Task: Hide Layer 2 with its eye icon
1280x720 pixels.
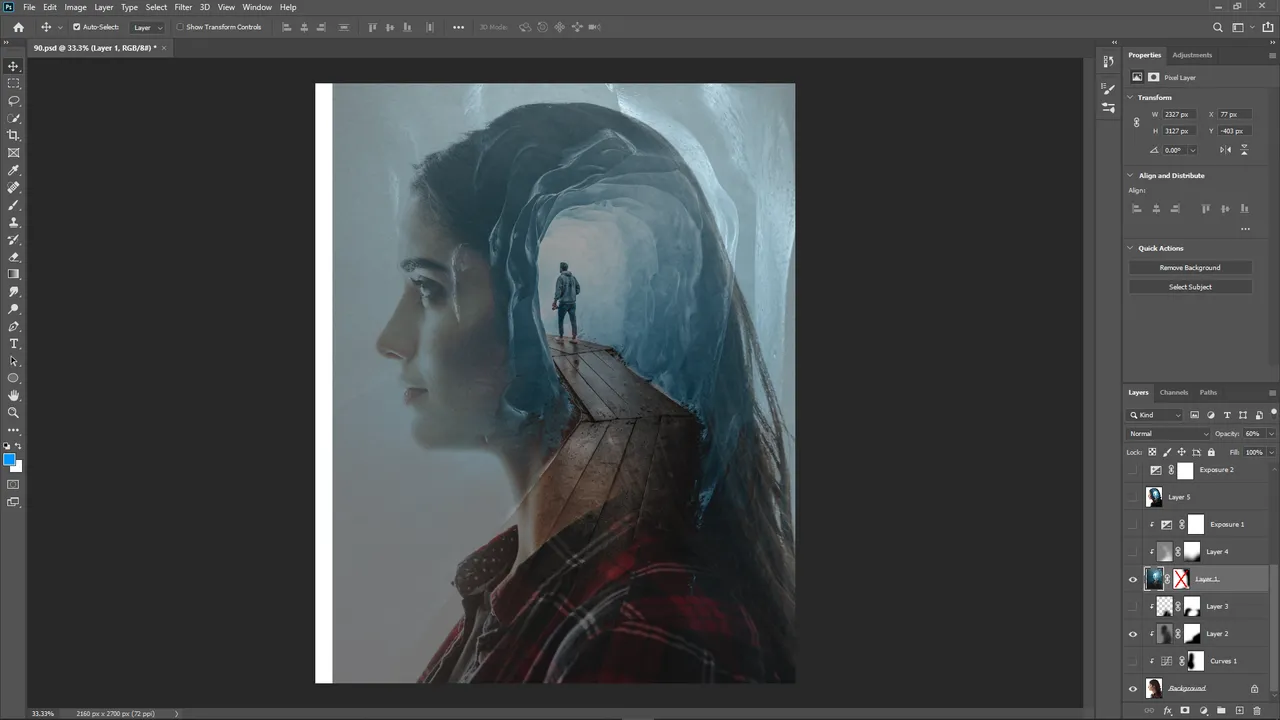Action: (1133, 634)
